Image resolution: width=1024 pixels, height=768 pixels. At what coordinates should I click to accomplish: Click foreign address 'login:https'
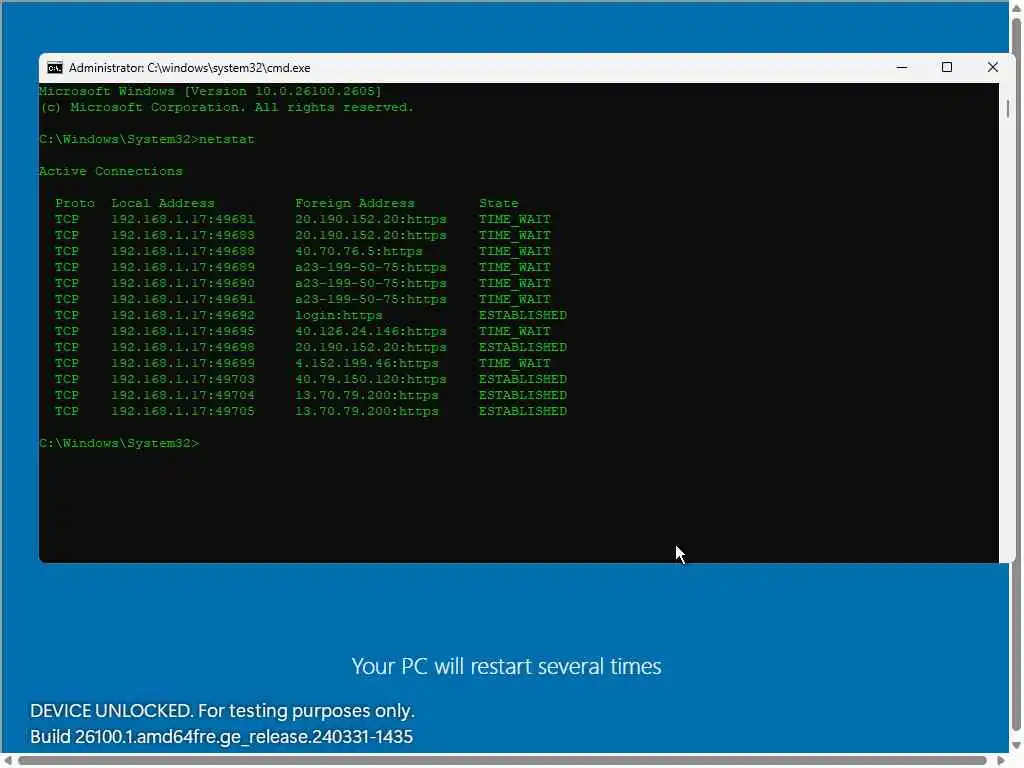pyautogui.click(x=339, y=315)
